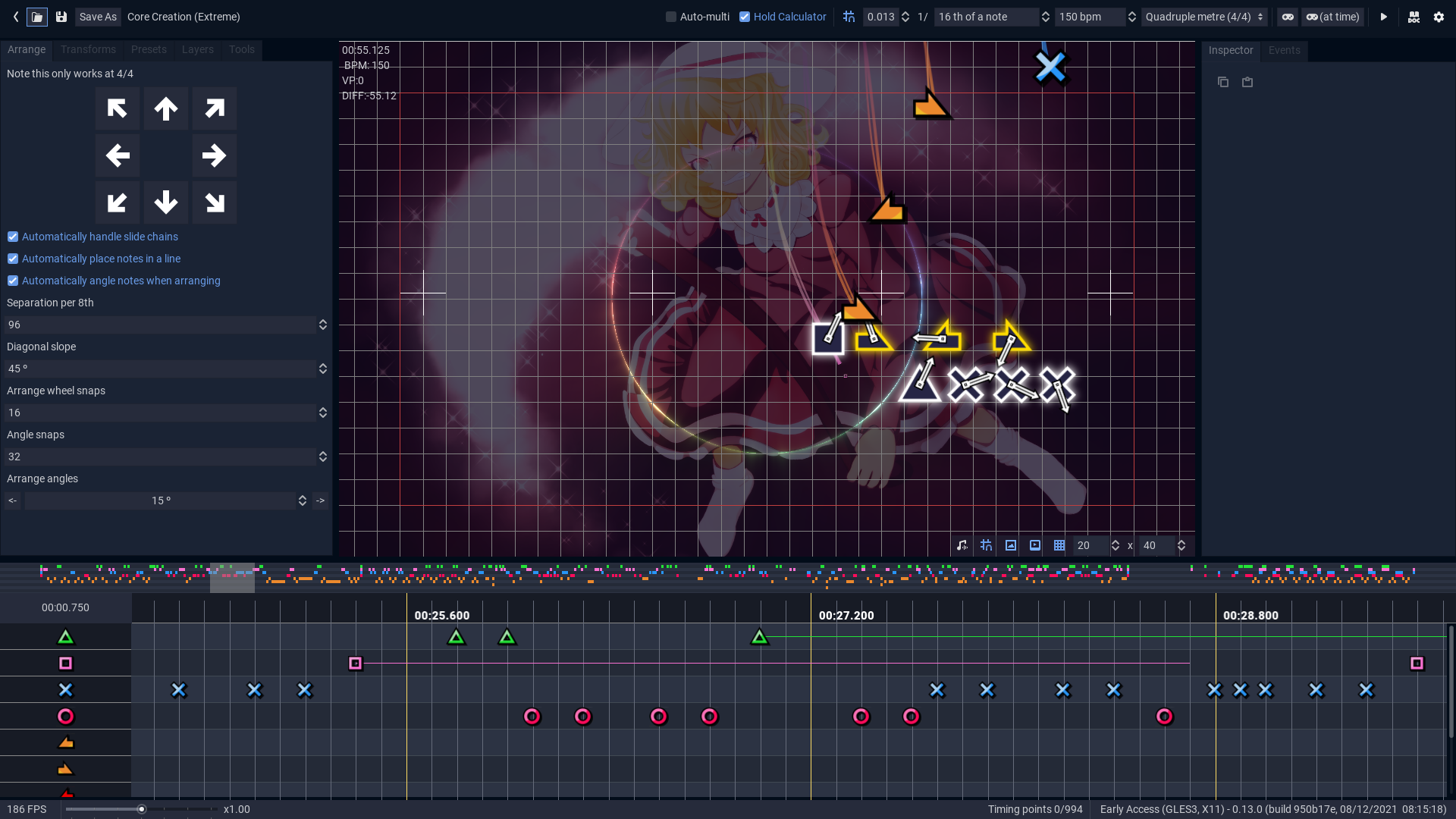
Task: Click the Separation per 8th field
Action: [160, 325]
